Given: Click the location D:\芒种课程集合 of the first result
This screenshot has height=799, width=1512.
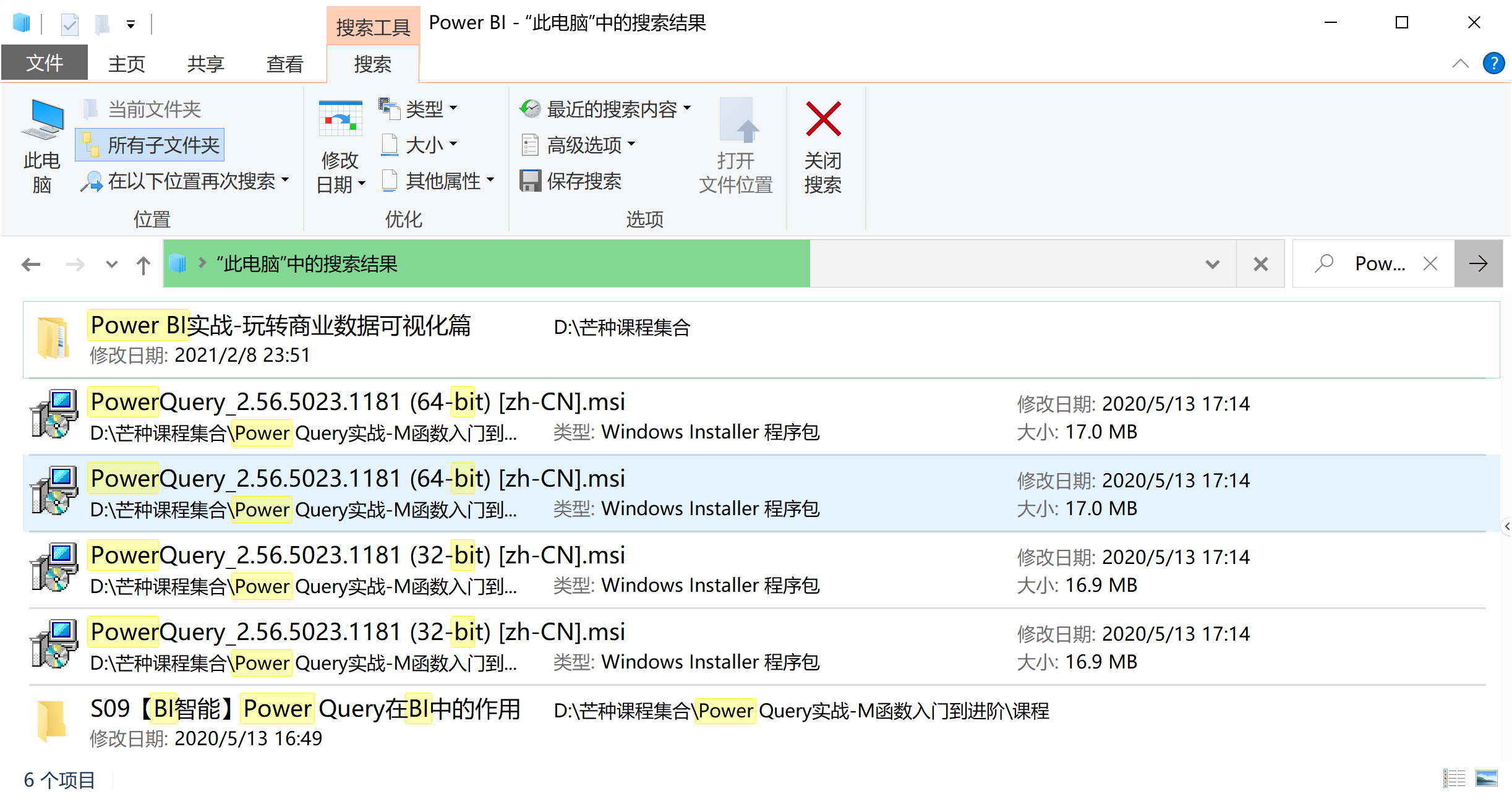Looking at the screenshot, I should tap(622, 327).
